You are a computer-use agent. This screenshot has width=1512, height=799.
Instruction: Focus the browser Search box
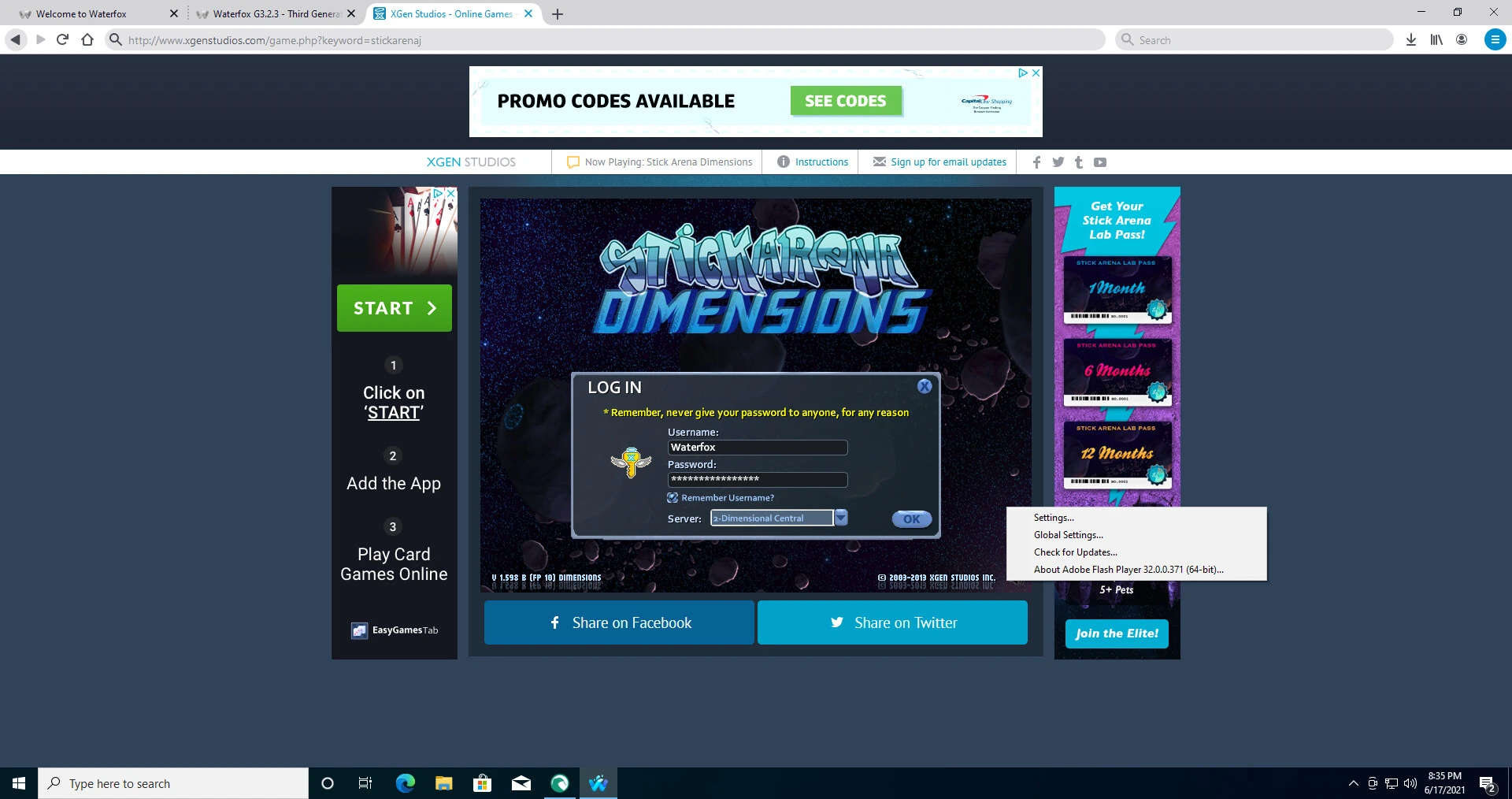pyautogui.click(x=1254, y=40)
